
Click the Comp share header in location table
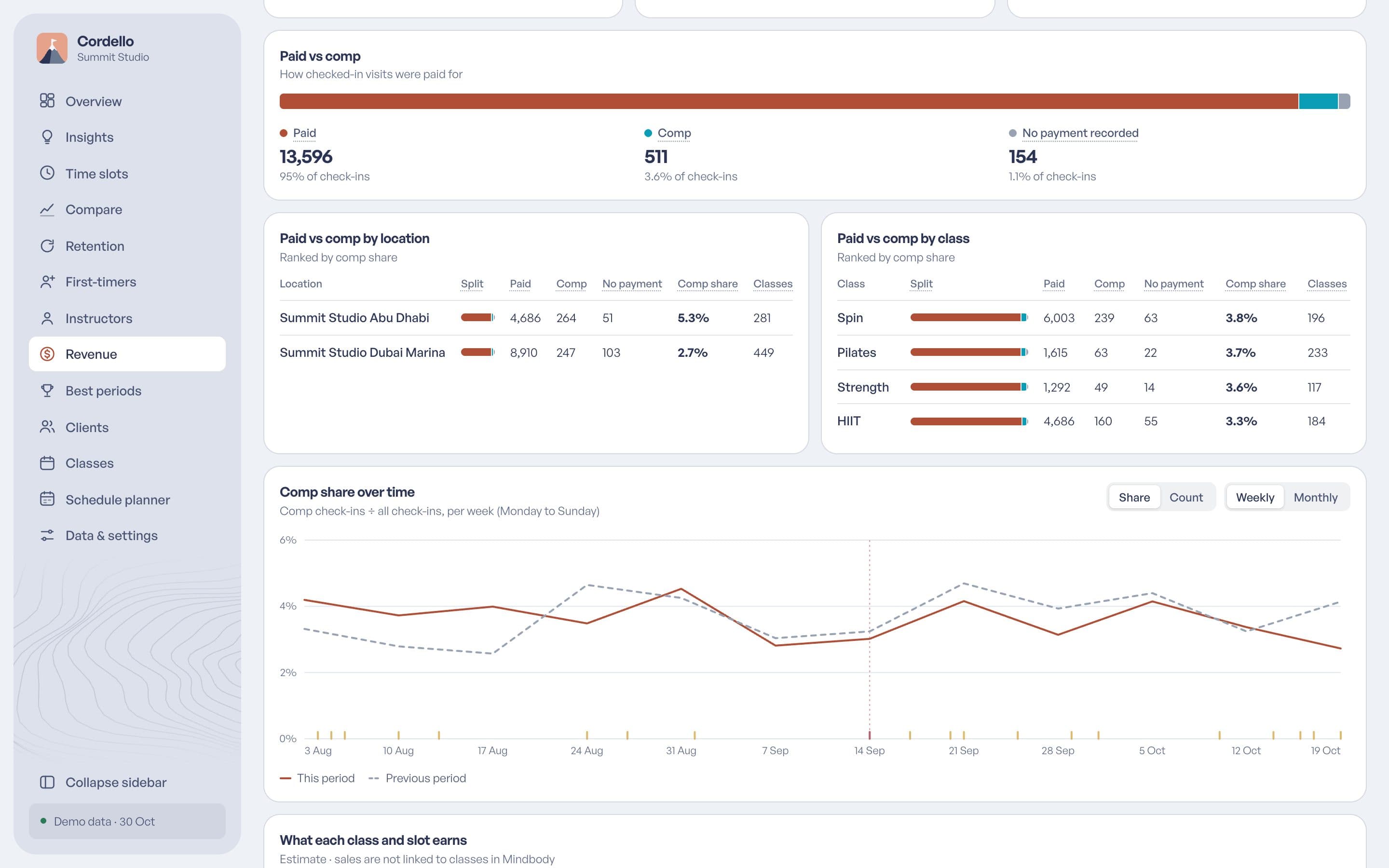707,284
